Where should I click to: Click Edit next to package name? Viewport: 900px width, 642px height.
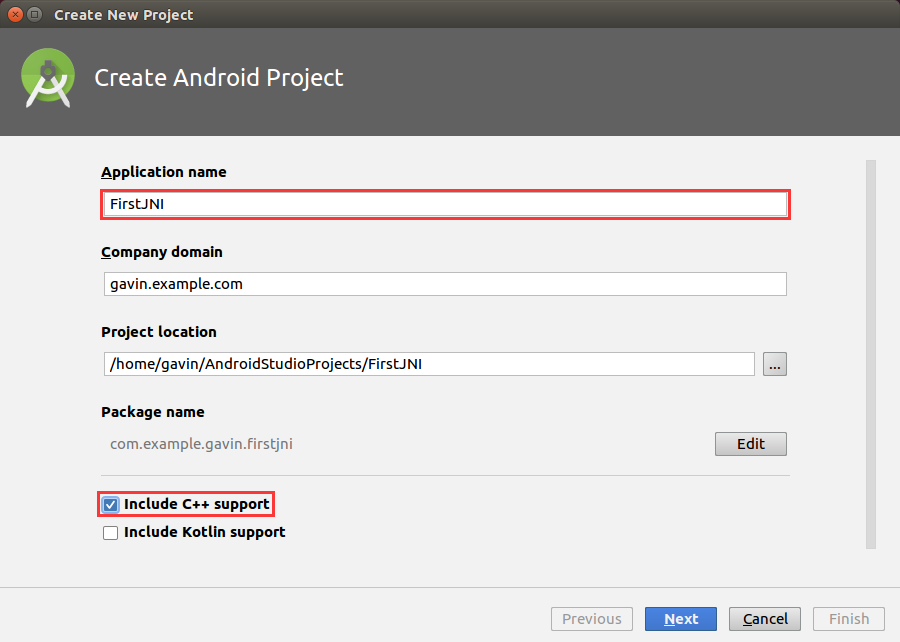pos(751,444)
